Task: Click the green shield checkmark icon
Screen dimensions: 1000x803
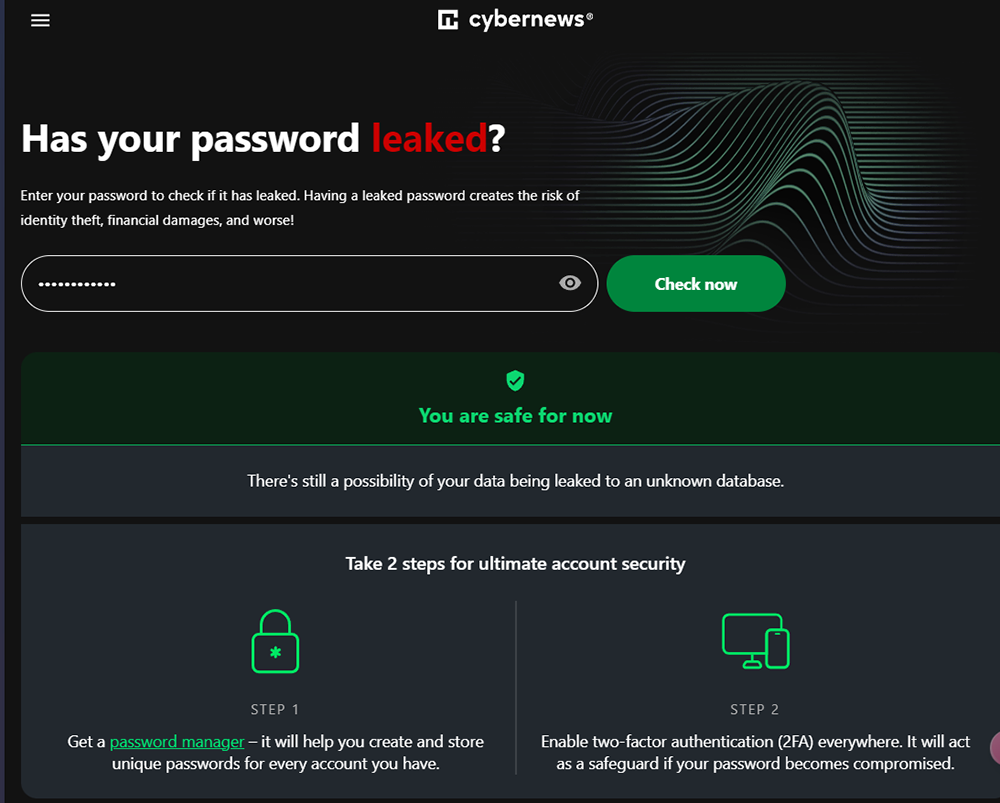Action: pos(515,381)
